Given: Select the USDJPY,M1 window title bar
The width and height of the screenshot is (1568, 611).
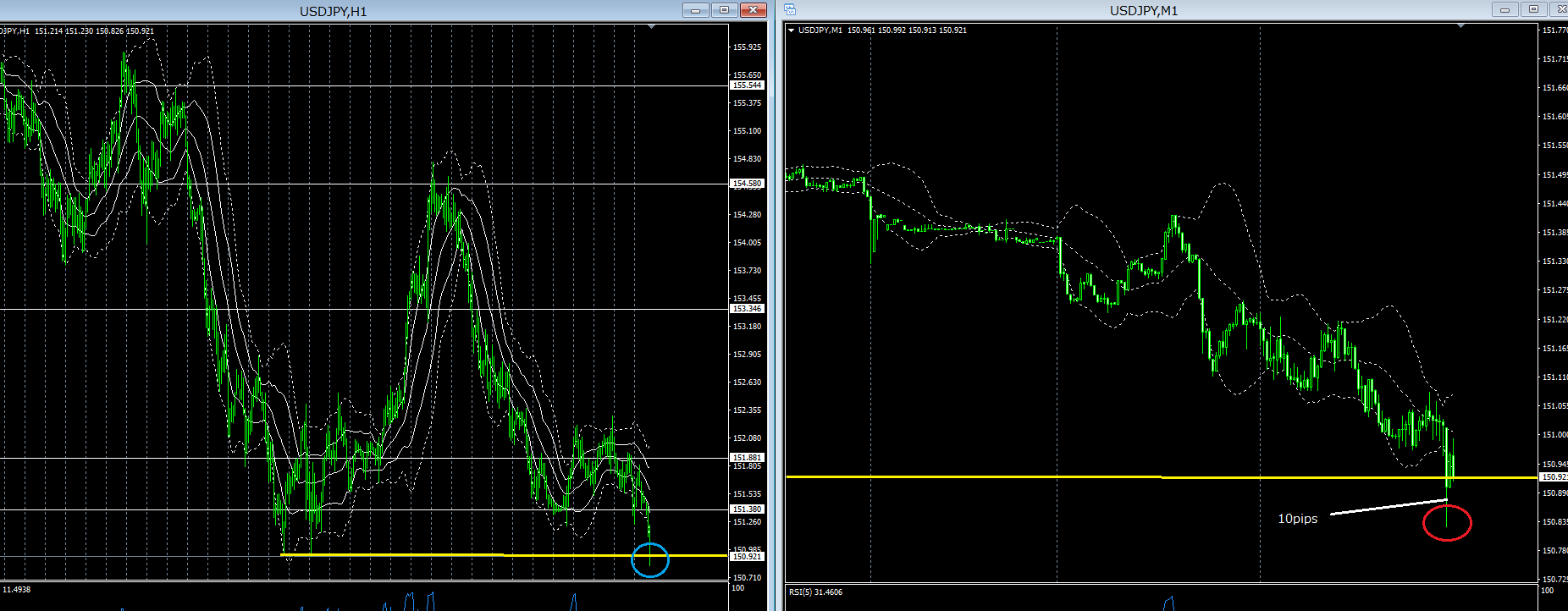Looking at the screenshot, I should (1143, 10).
